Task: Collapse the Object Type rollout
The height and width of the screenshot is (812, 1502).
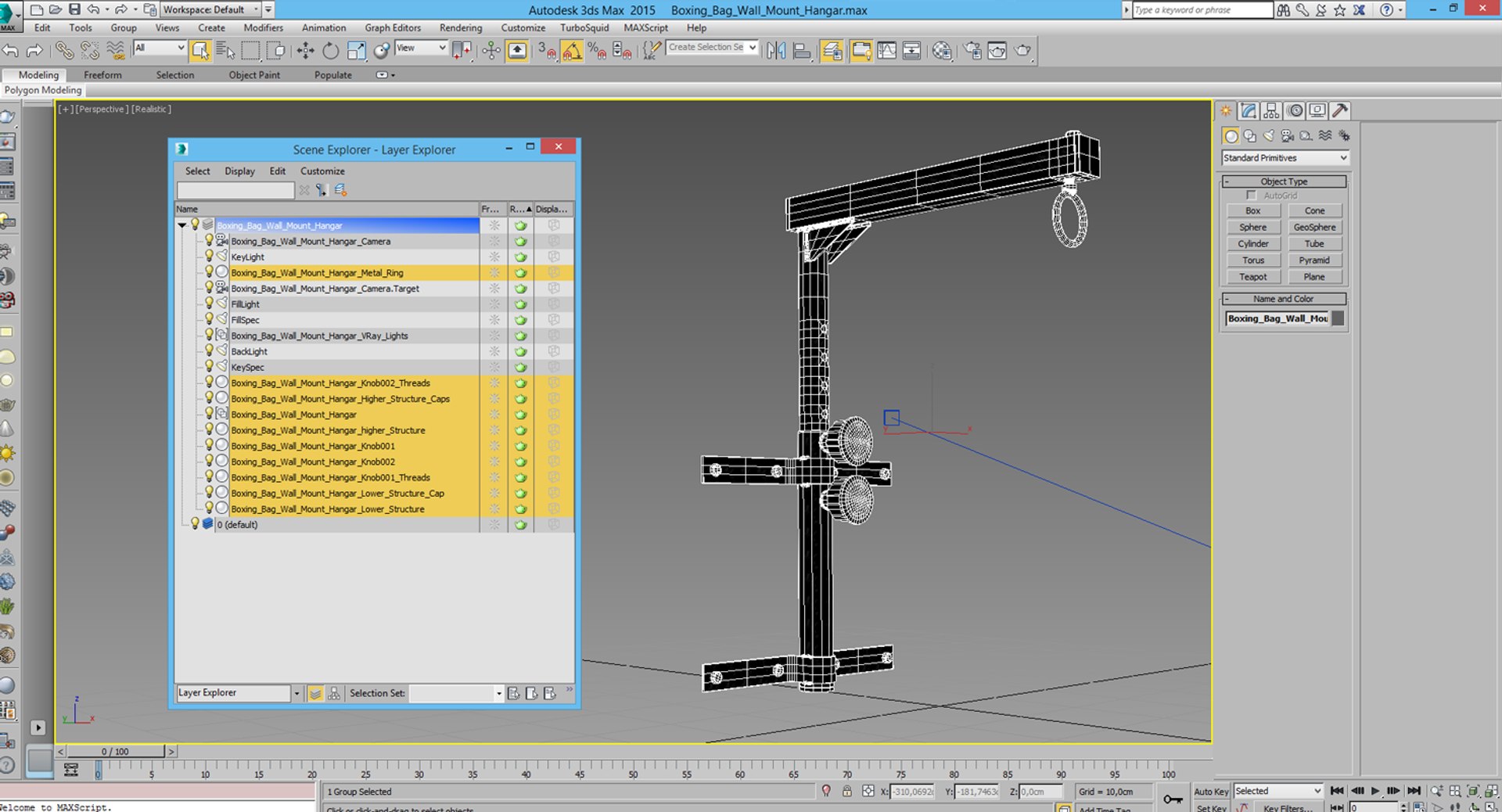Action: pyautogui.click(x=1284, y=181)
